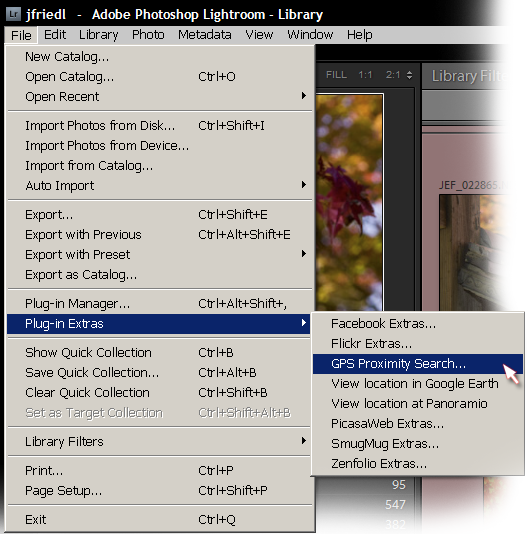527x534 pixels.
Task: Expand the Export with Preset submenu arrow
Action: (x=304, y=254)
